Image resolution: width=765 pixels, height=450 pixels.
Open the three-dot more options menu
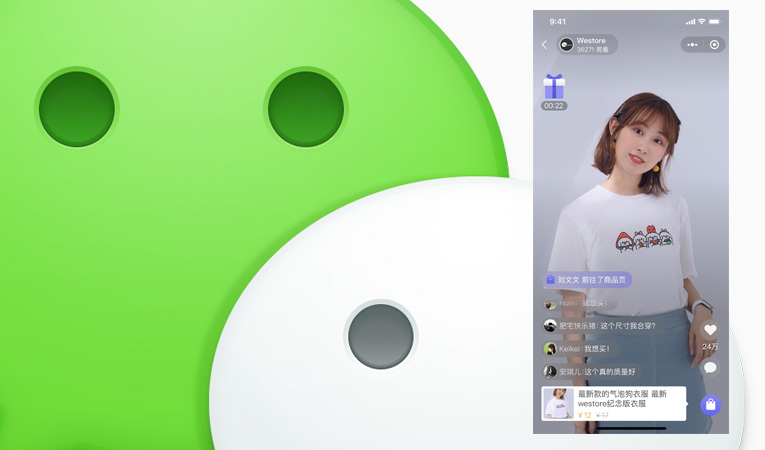[x=692, y=45]
